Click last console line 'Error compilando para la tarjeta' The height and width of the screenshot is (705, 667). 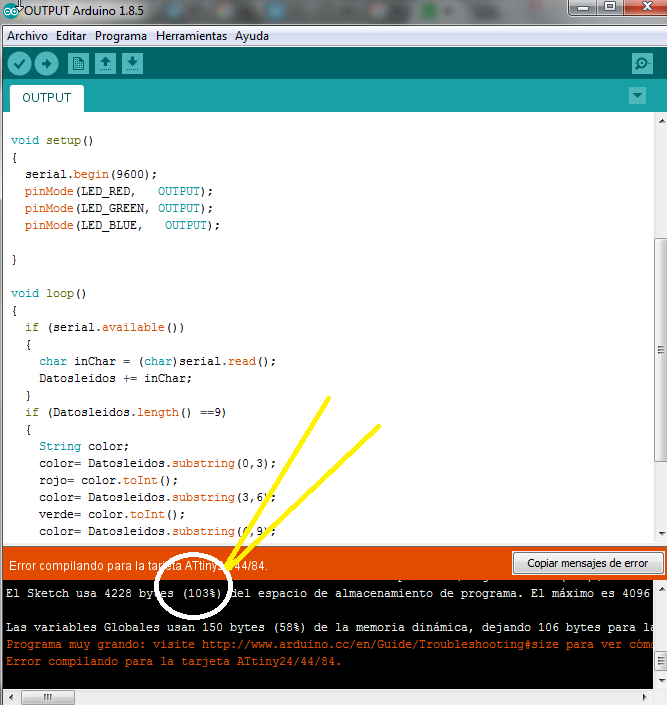click(x=174, y=661)
